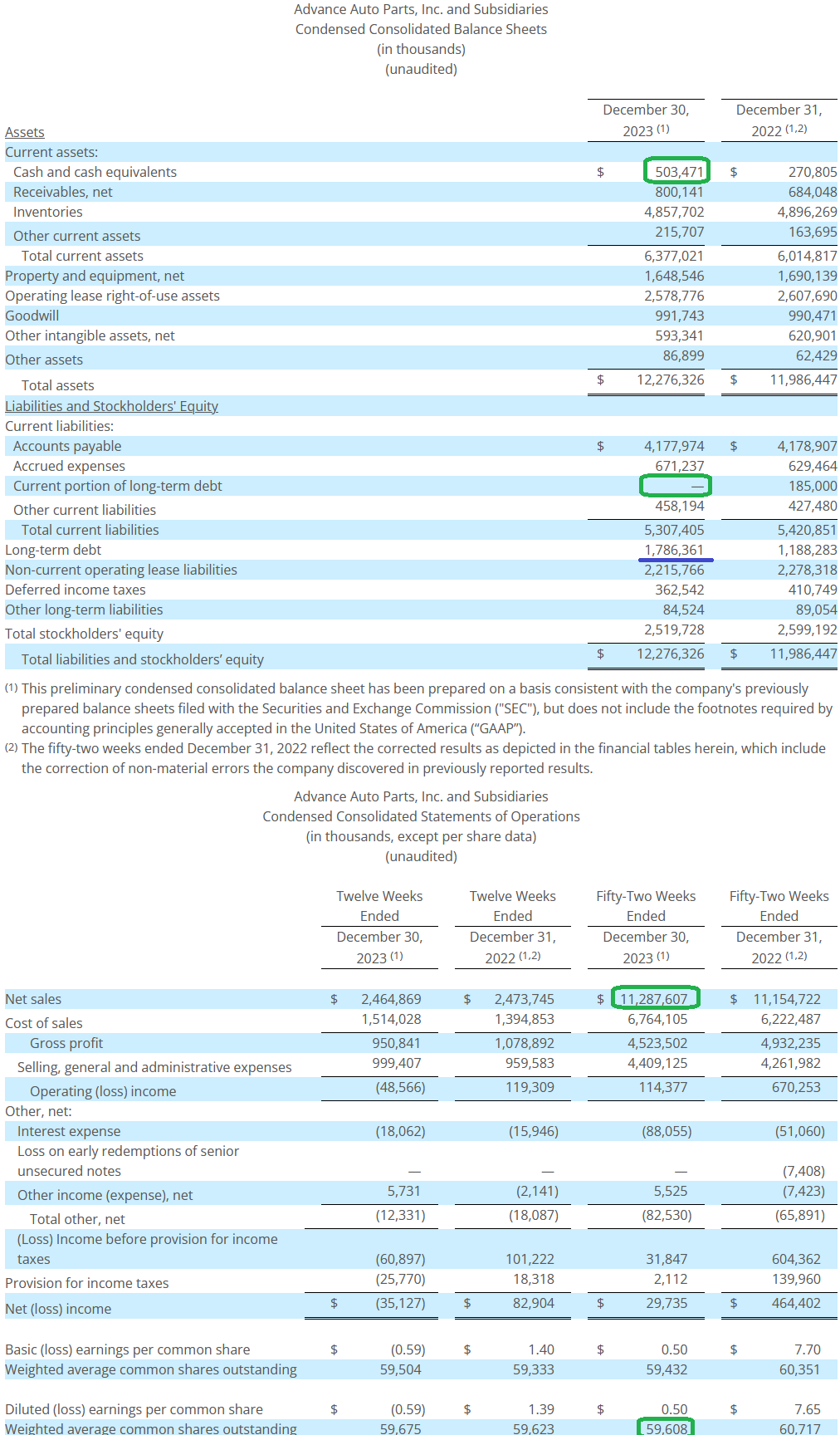Select the "Total current liabilities" label

(90, 530)
